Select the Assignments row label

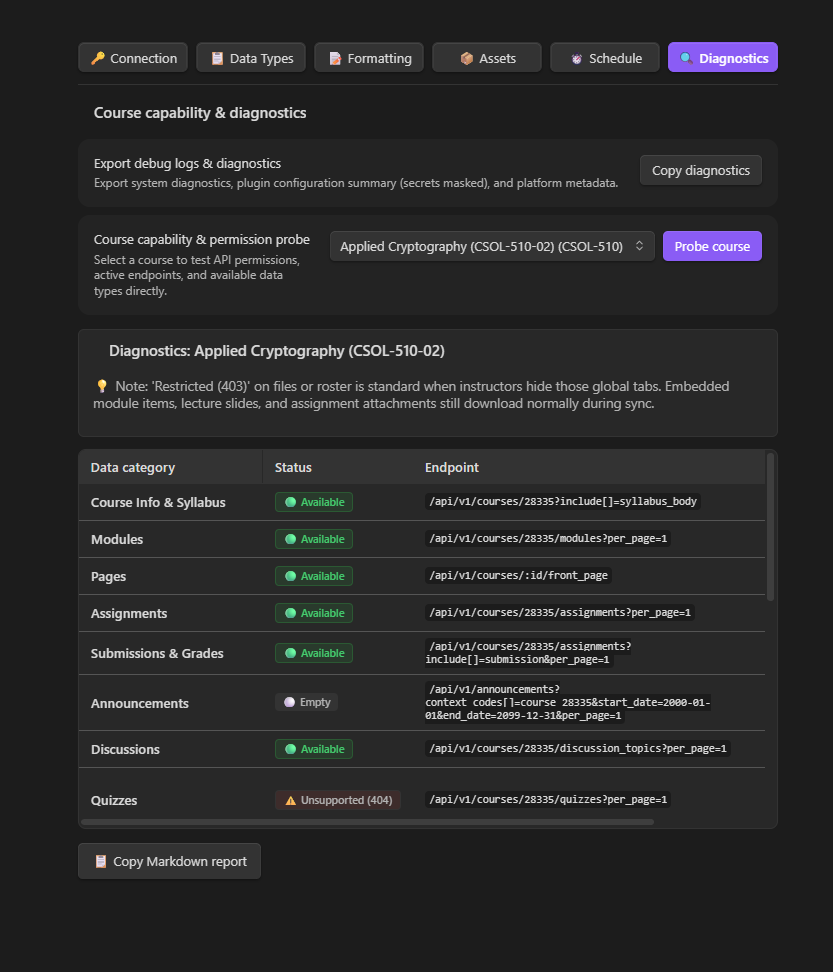[129, 614]
